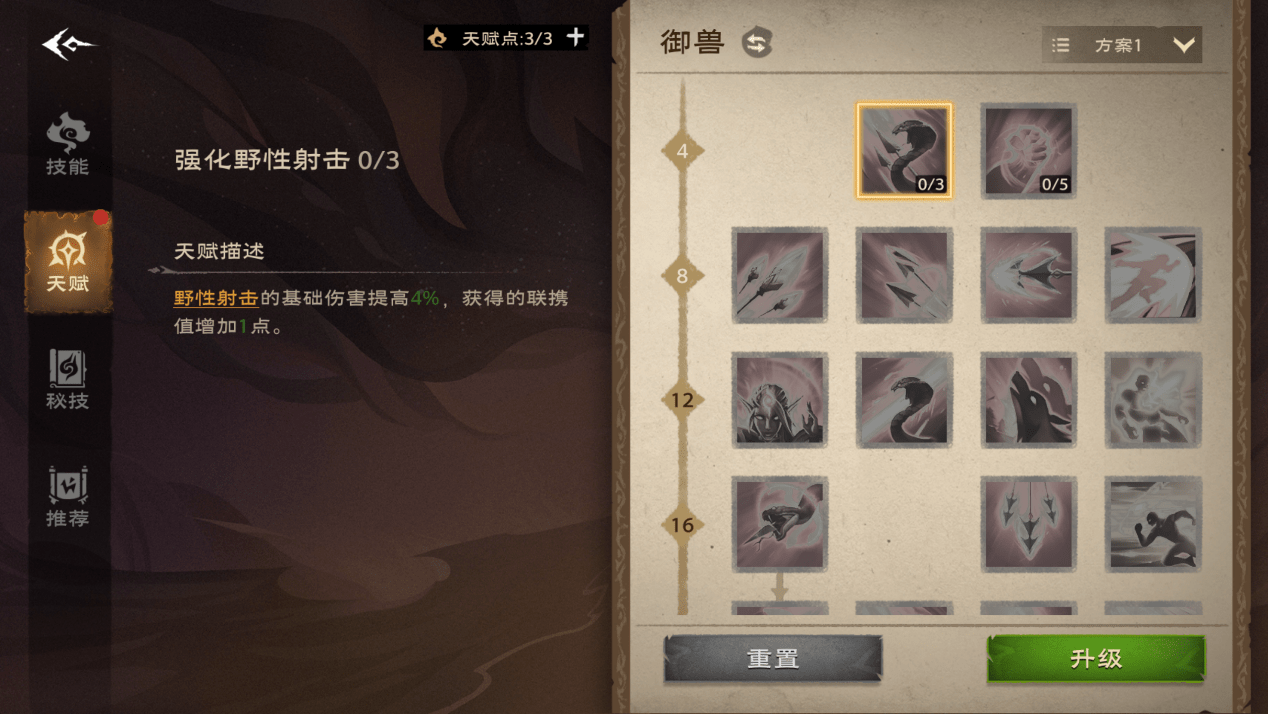This screenshot has width=1268, height=714.
Task: Select the triple spears talent in row 8
Action: [x=780, y=275]
